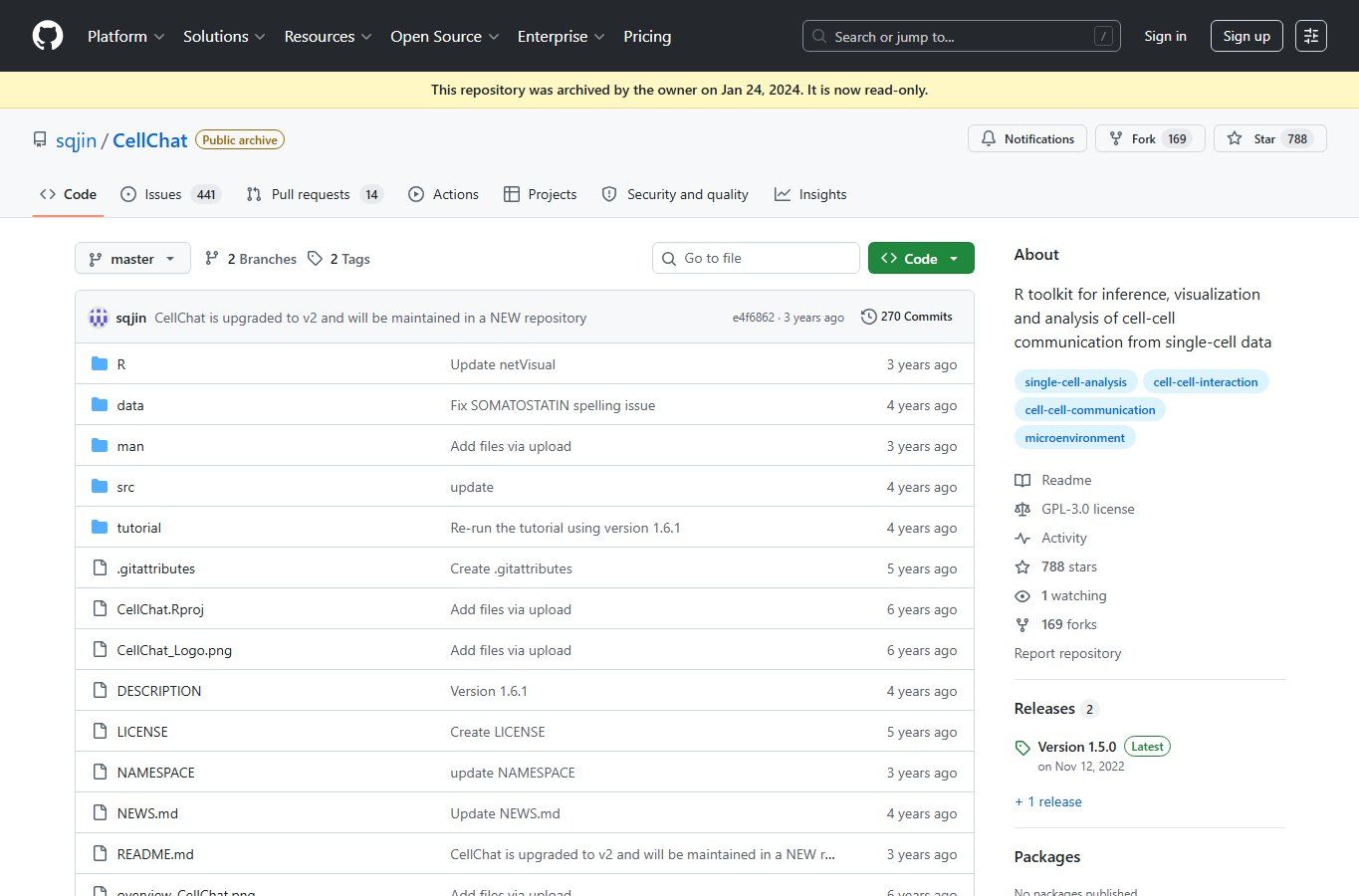Click the NEWS.md file icon
This screenshot has height=896, width=1359.
100,813
